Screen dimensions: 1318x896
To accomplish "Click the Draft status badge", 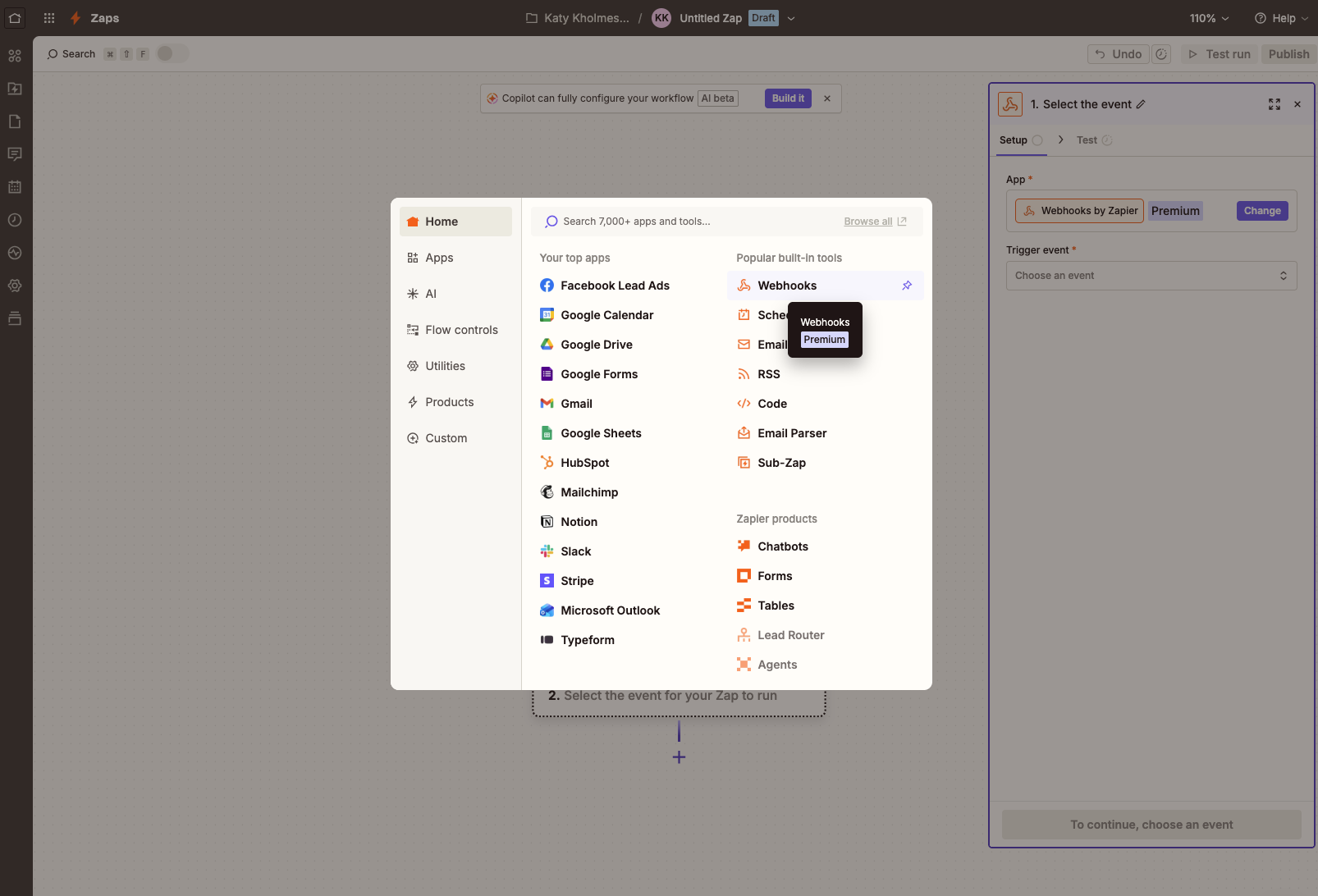I will pos(763,18).
